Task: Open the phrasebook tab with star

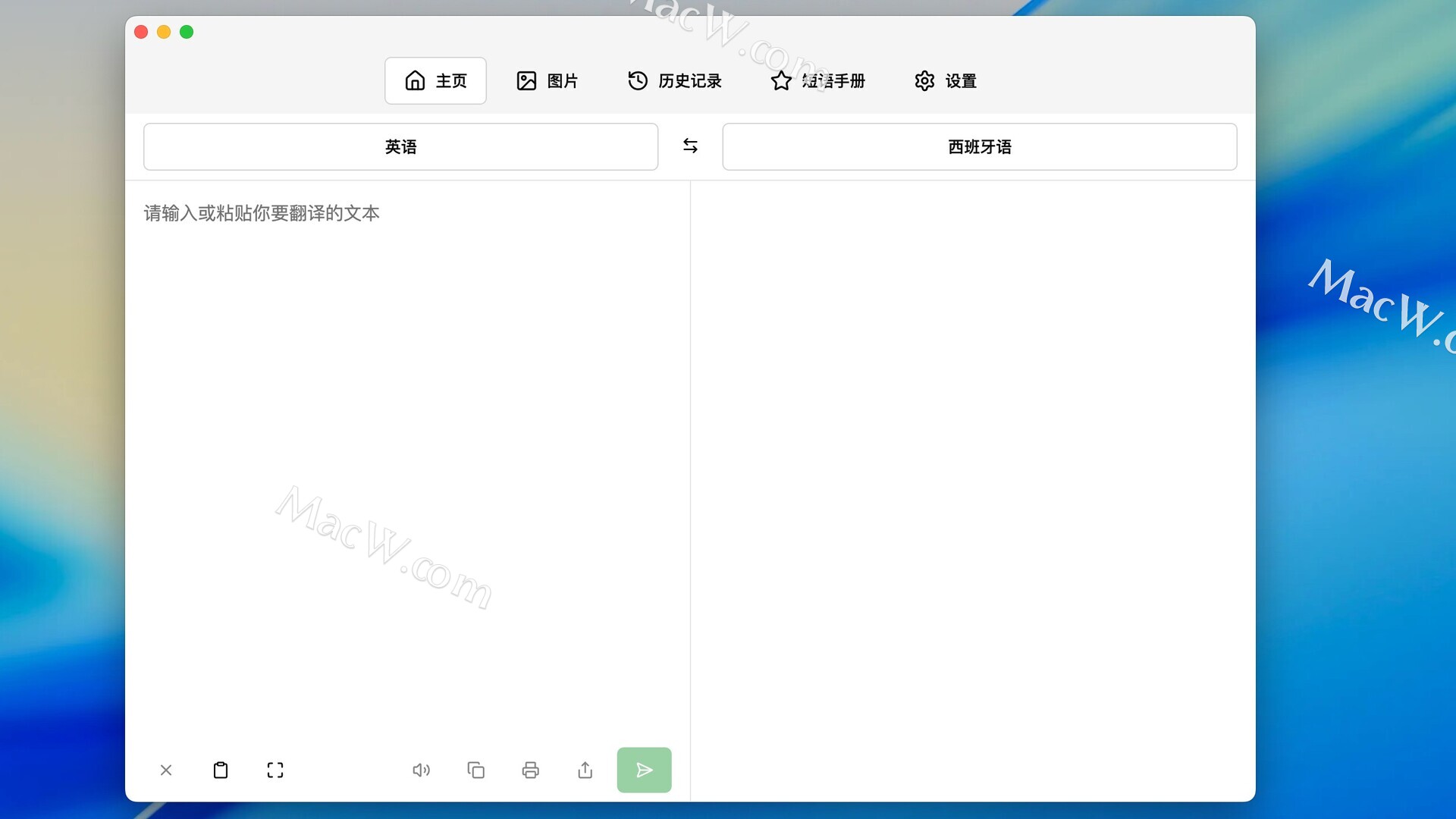Action: (x=817, y=80)
